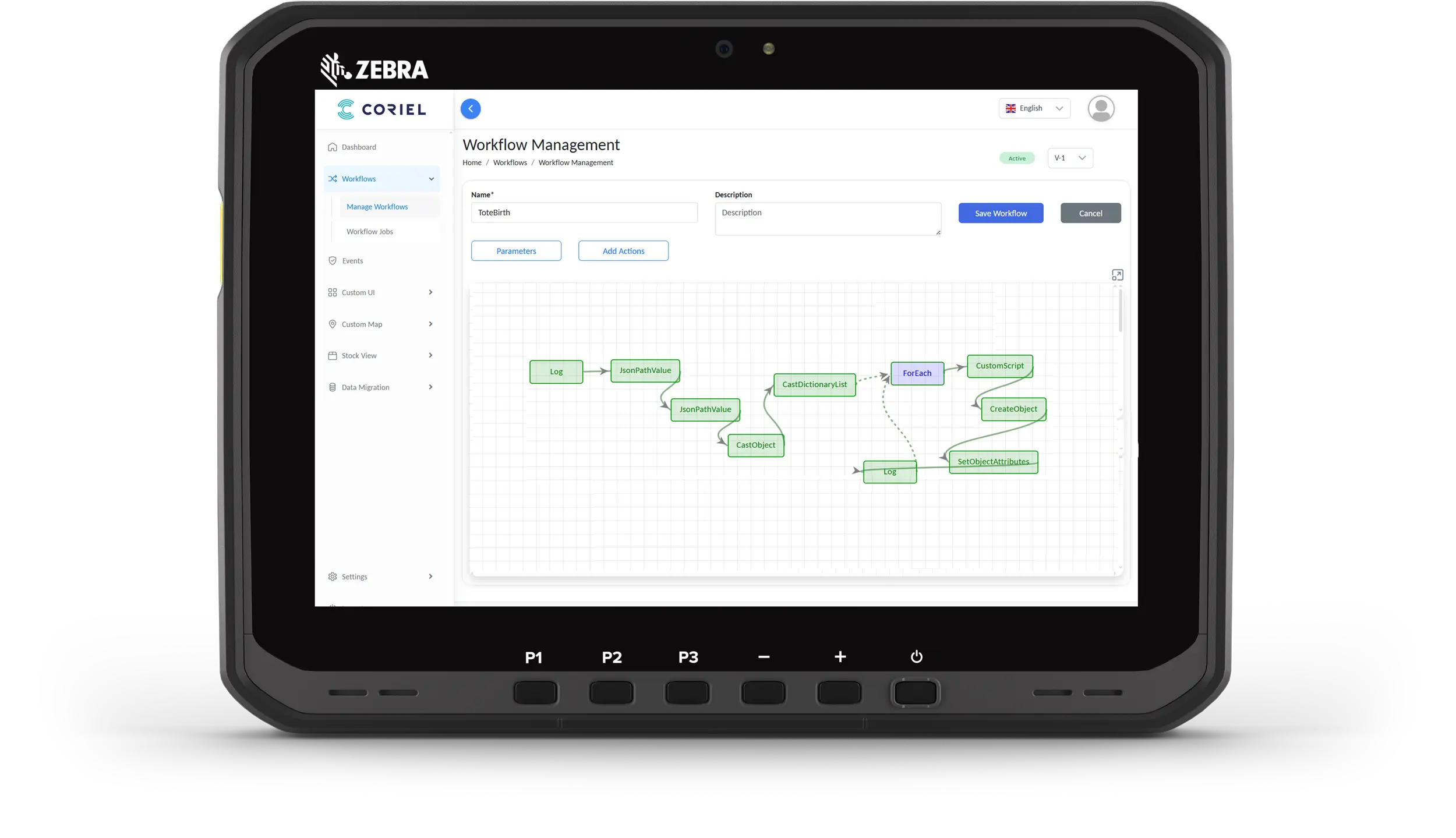Click the canvas vertical scrollbar
The height and width of the screenshot is (838, 1456).
(x=1120, y=312)
